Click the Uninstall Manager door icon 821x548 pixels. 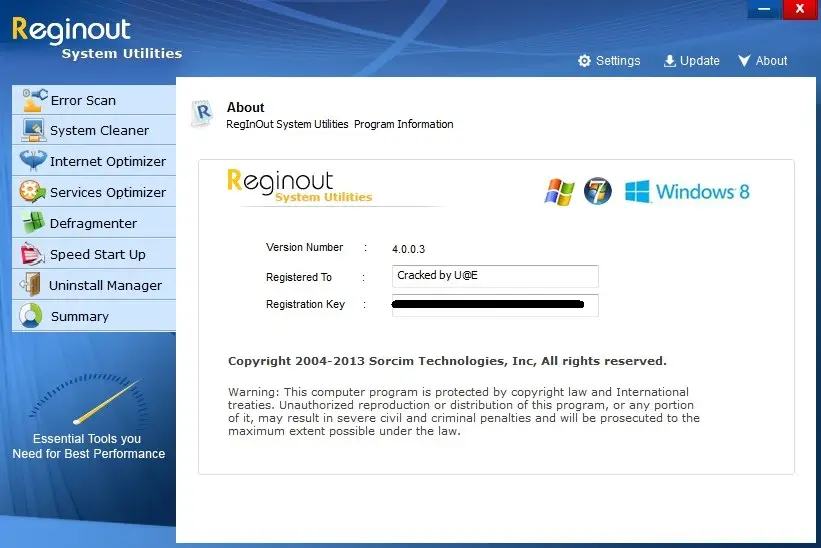pos(31,285)
